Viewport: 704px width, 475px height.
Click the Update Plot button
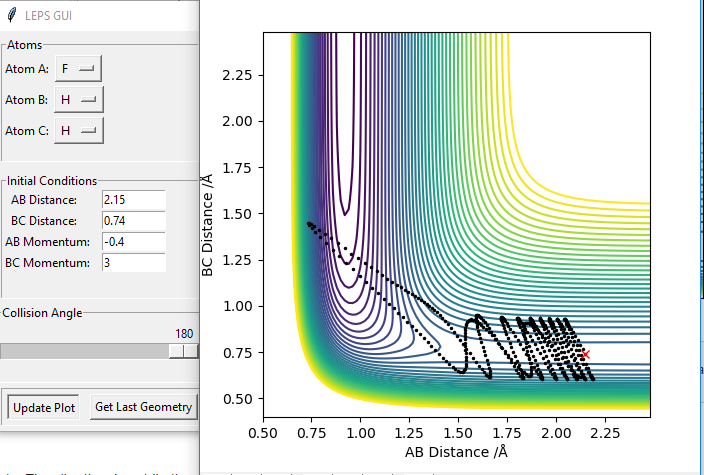click(x=44, y=407)
